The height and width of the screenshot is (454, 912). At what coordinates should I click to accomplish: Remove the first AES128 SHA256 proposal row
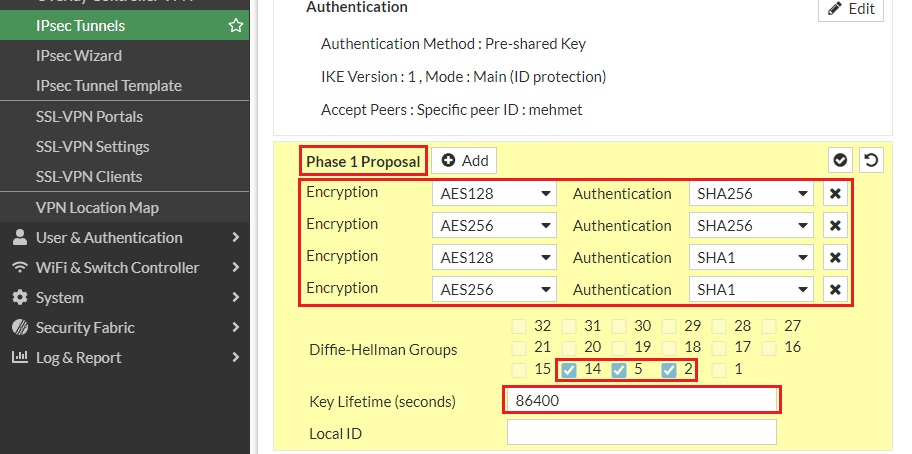(x=835, y=194)
